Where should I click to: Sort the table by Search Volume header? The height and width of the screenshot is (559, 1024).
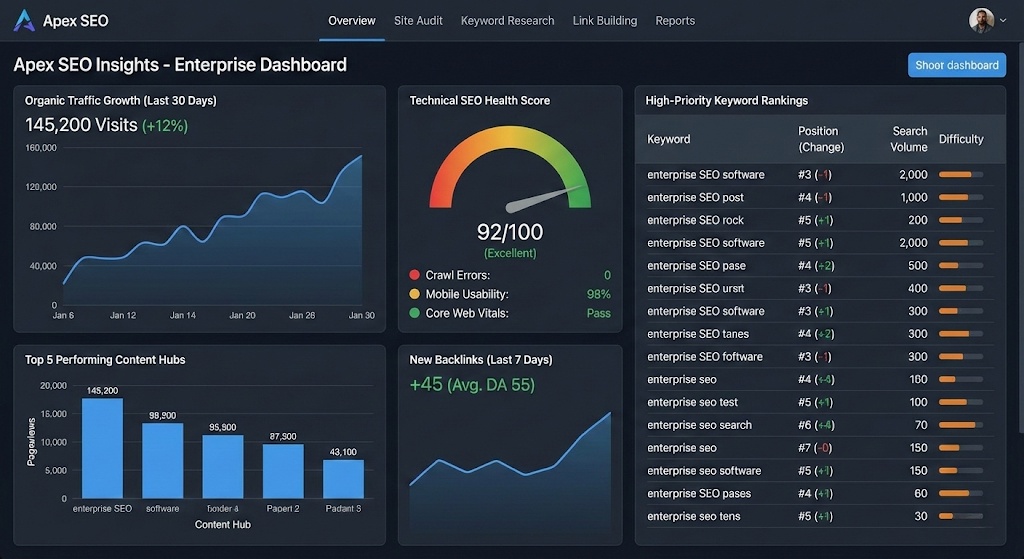(x=909, y=139)
